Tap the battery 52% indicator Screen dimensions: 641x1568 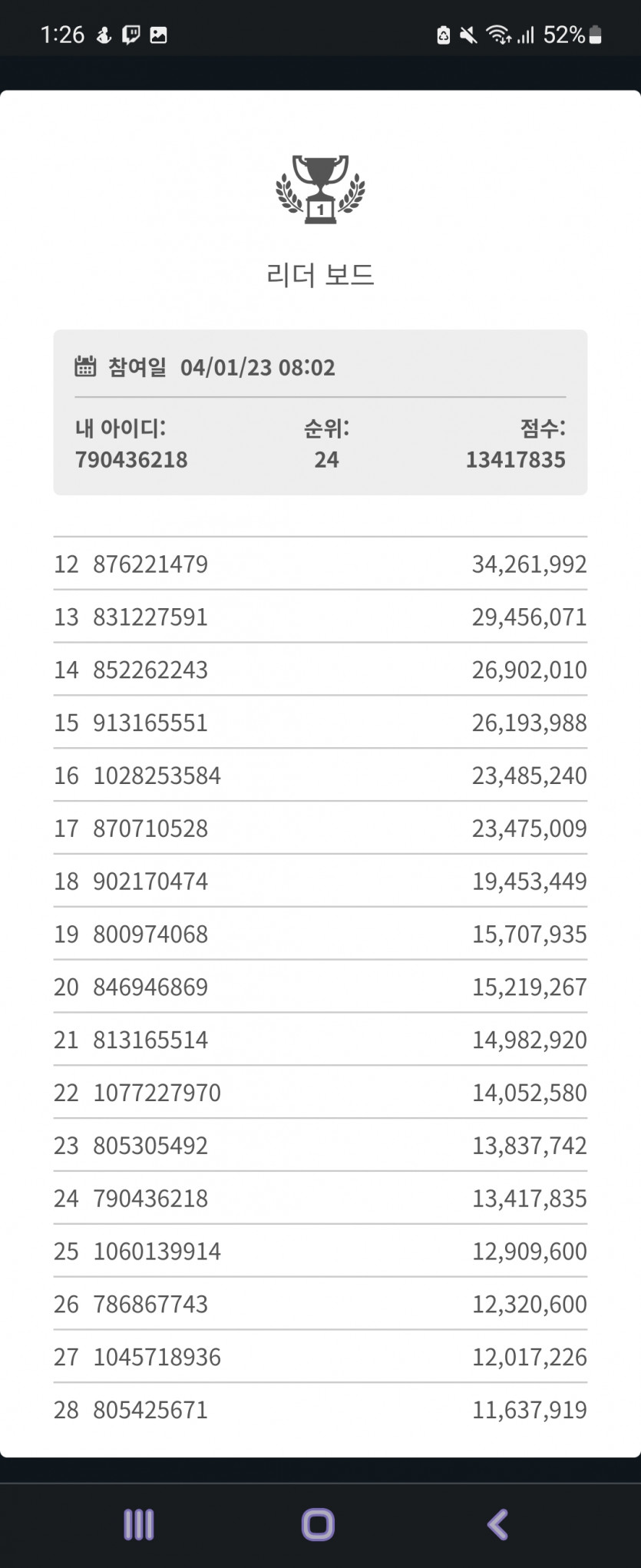click(572, 35)
